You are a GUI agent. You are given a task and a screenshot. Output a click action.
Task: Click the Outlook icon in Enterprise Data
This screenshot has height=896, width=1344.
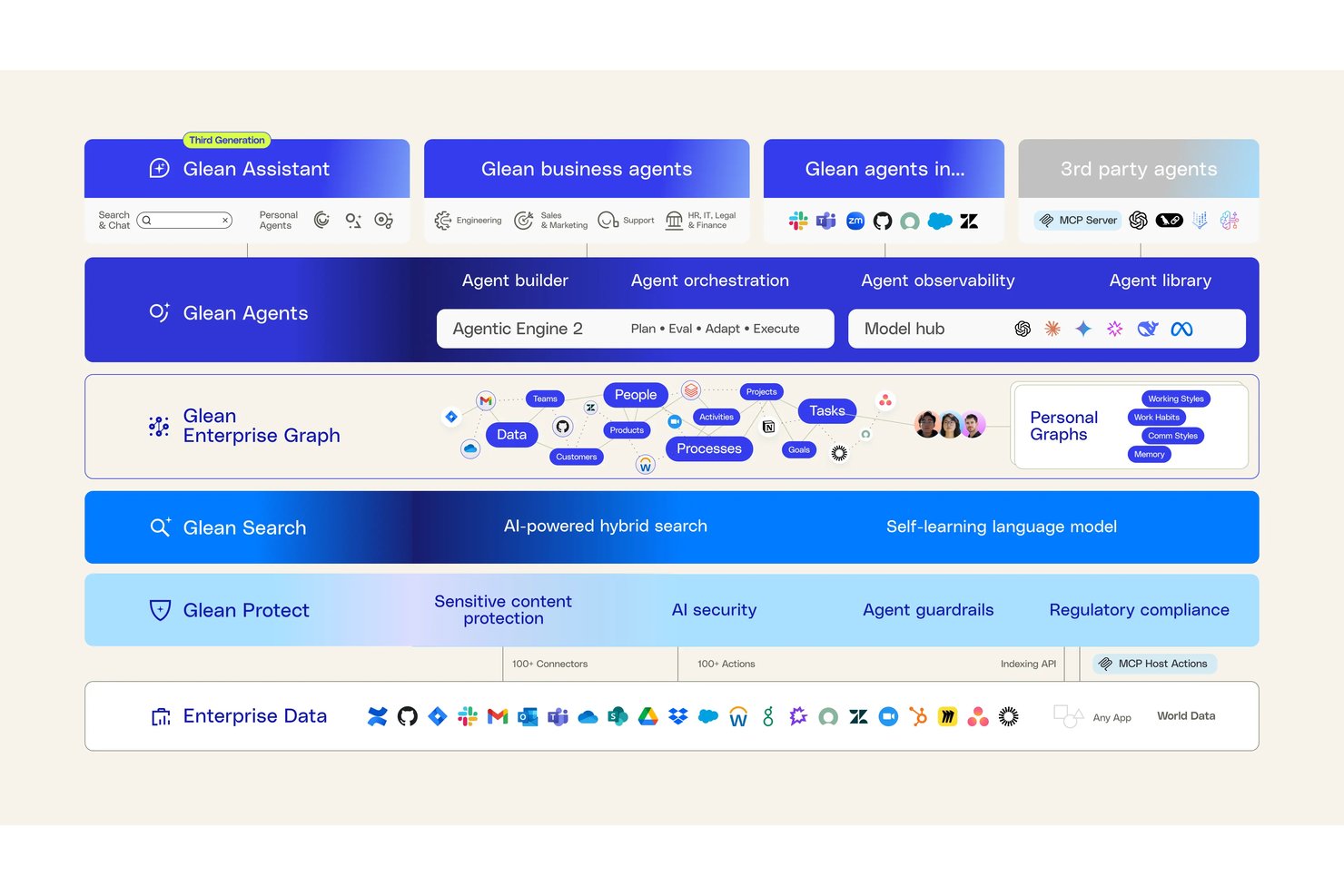(x=528, y=716)
